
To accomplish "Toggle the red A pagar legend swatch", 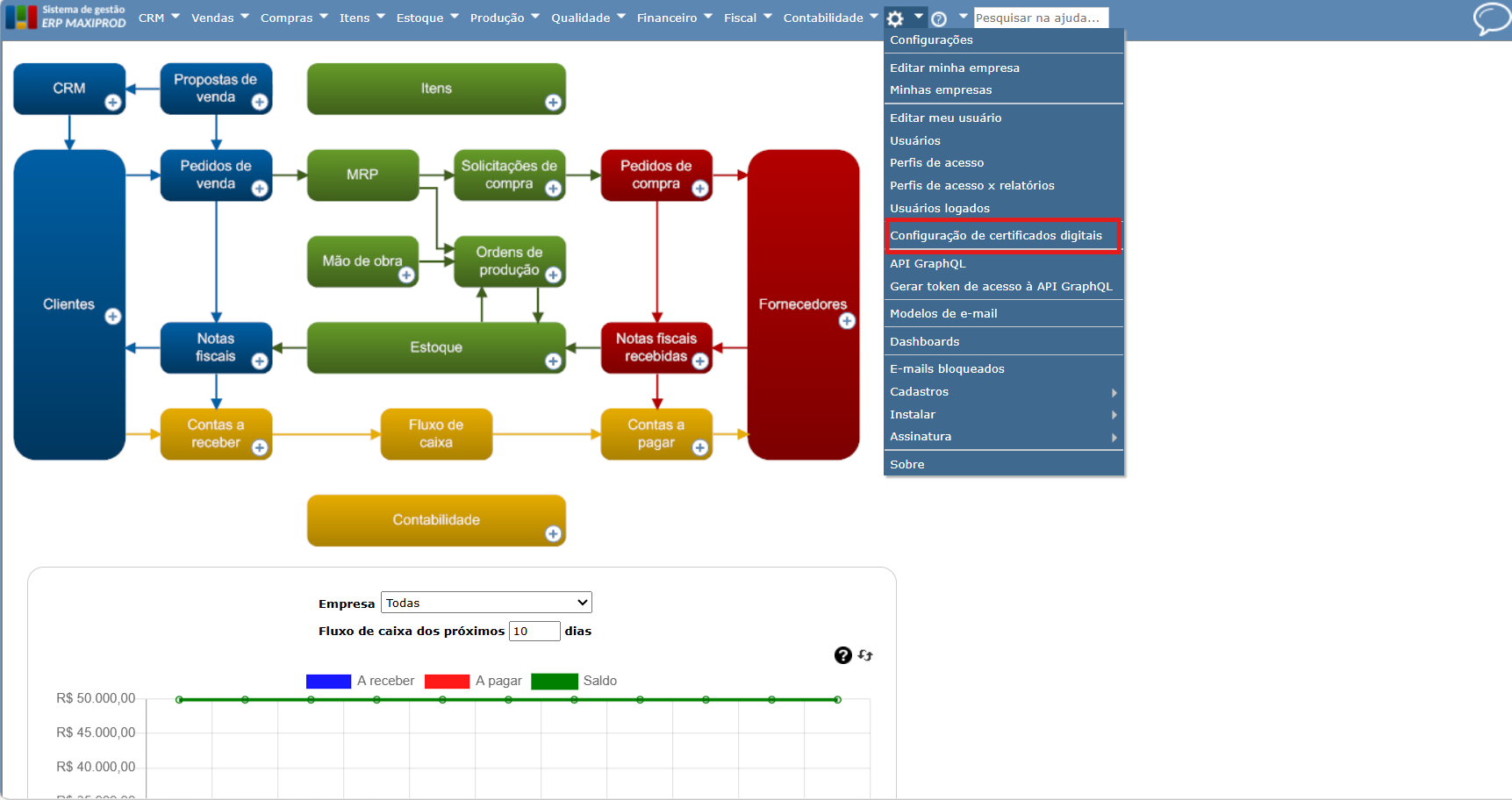I will (447, 682).
